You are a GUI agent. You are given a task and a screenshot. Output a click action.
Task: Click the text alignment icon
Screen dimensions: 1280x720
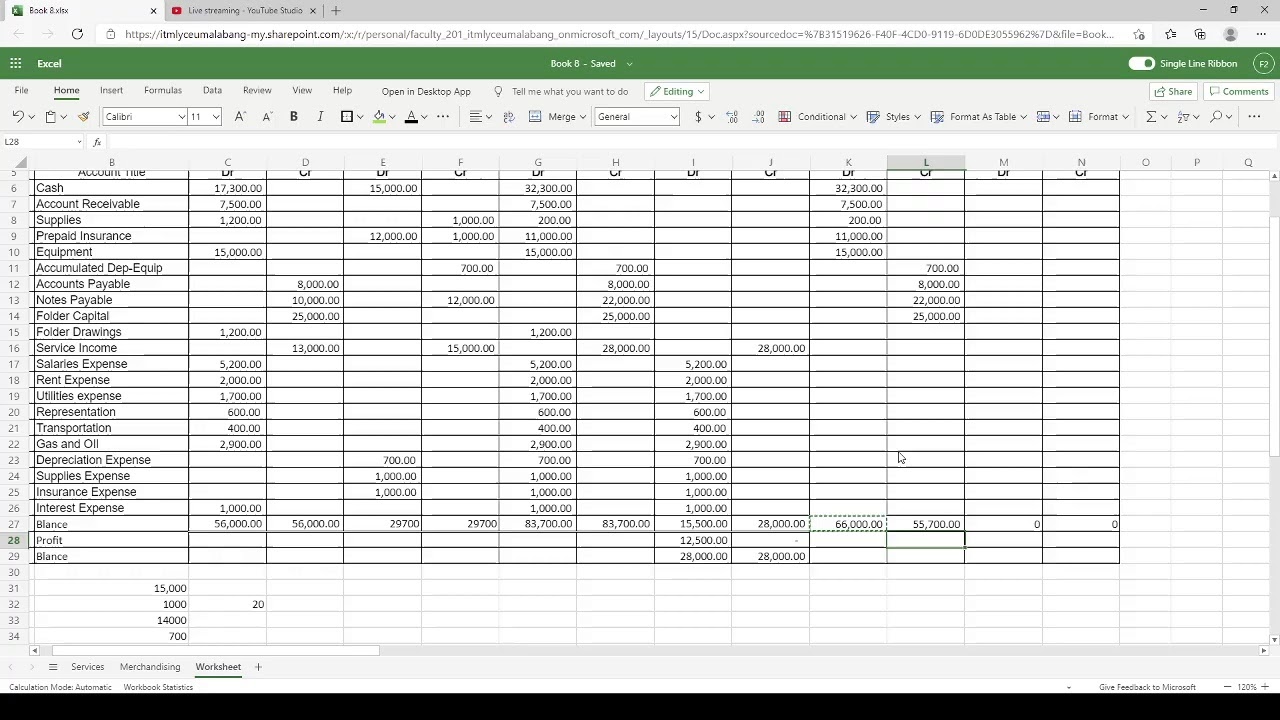point(476,117)
